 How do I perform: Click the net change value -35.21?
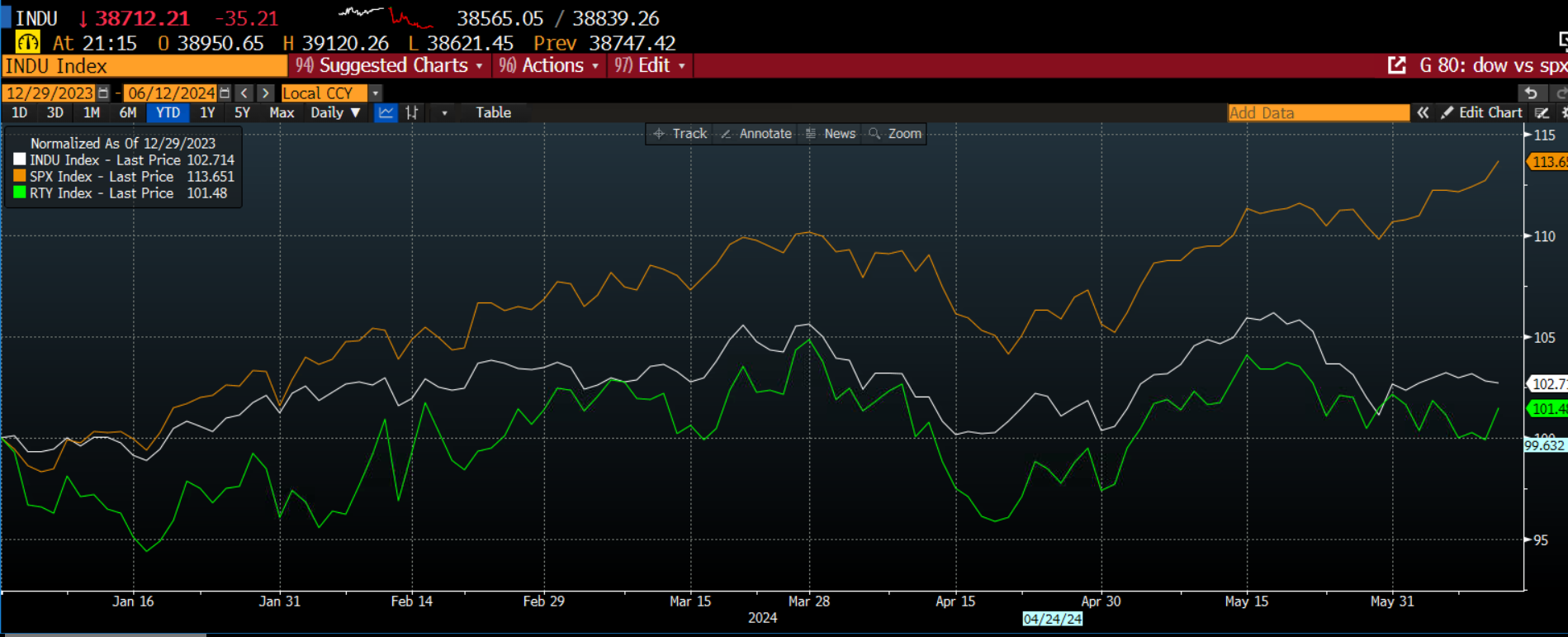(x=246, y=18)
